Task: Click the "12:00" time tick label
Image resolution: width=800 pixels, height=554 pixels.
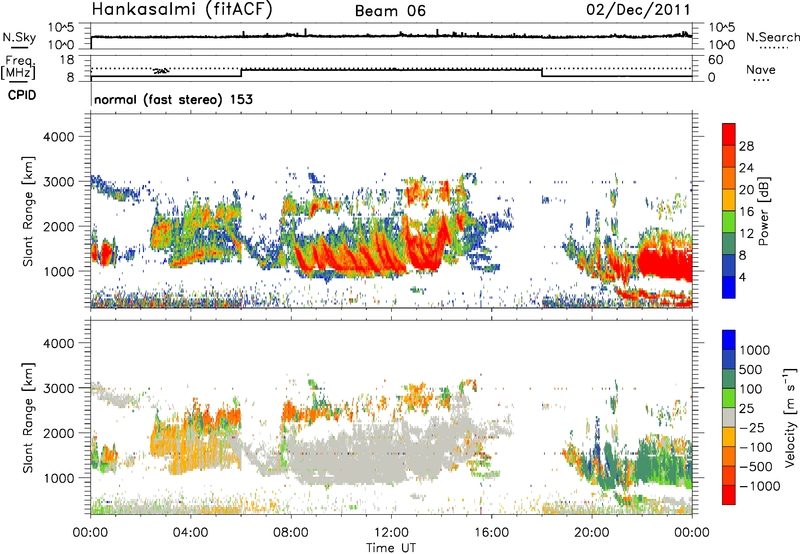Action: tap(391, 533)
